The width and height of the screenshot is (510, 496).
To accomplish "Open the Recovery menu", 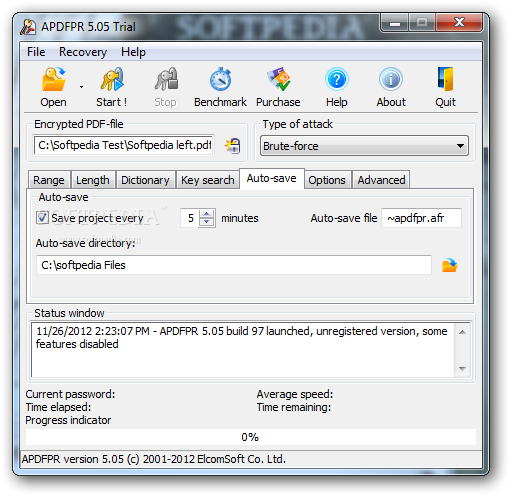I will coord(83,52).
